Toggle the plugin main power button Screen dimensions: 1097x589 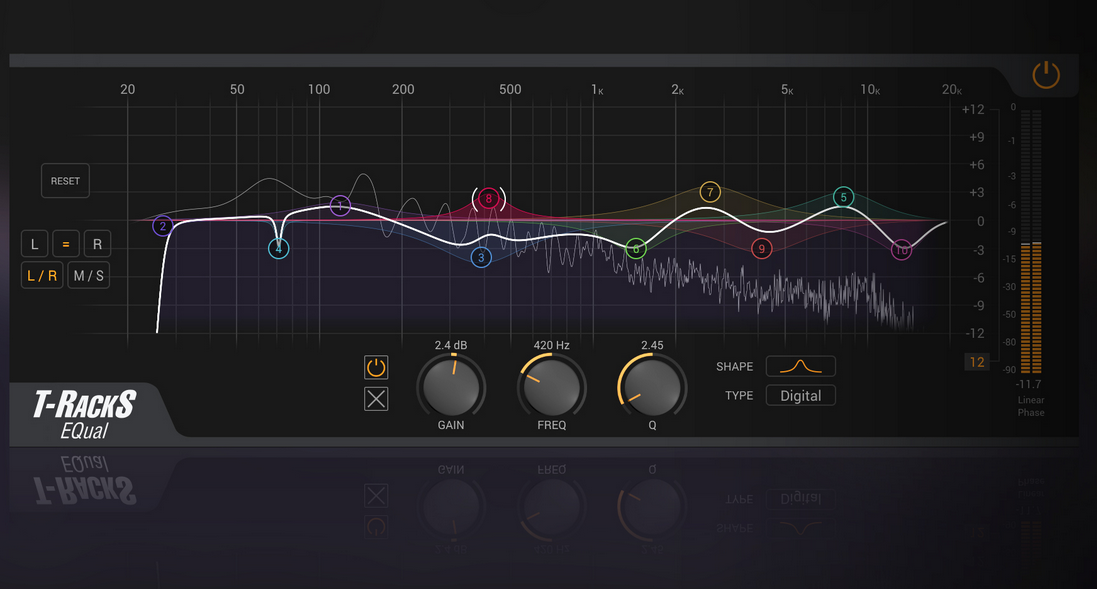point(1046,74)
